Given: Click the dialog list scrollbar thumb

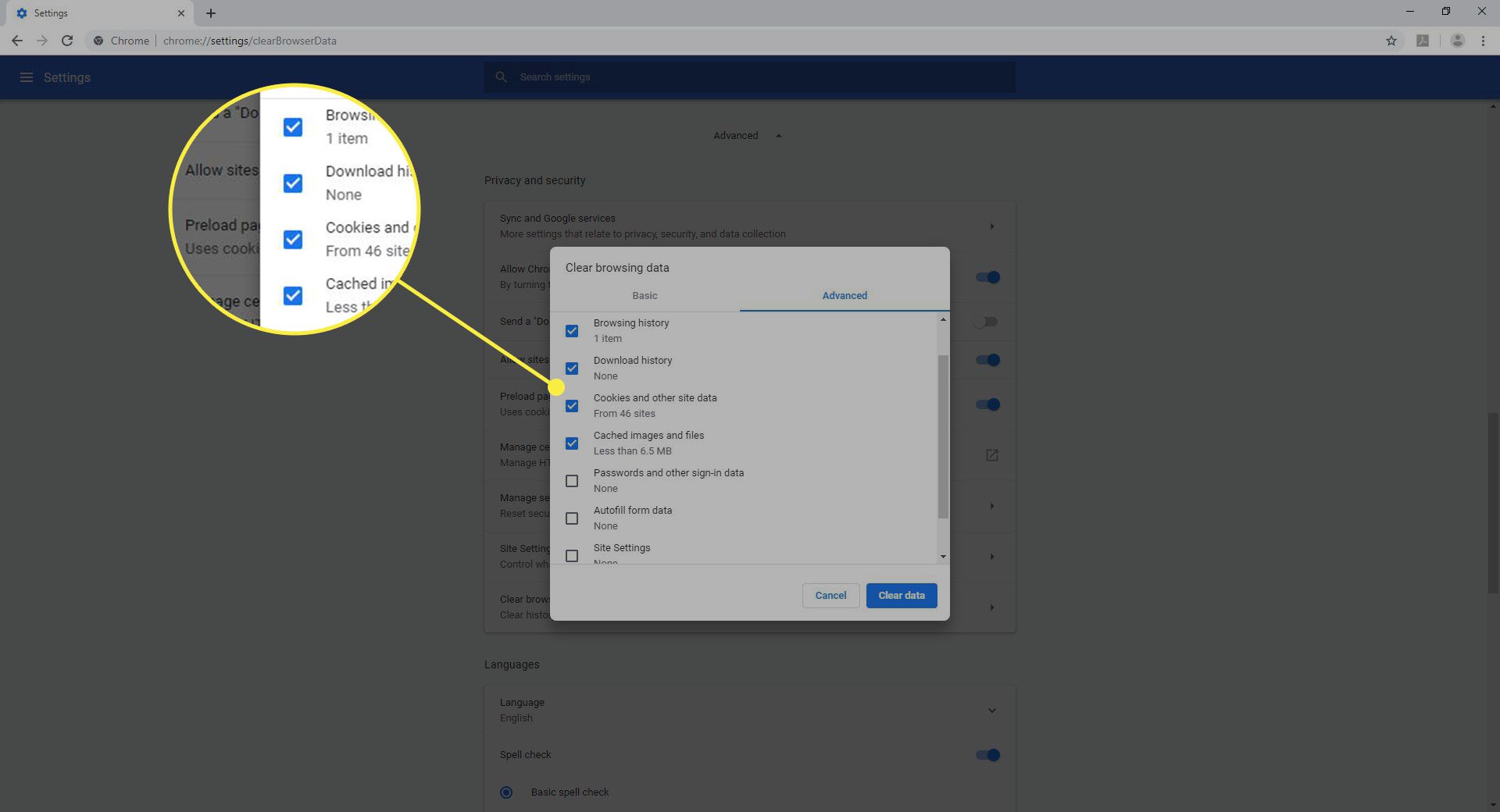Looking at the screenshot, I should (x=943, y=436).
